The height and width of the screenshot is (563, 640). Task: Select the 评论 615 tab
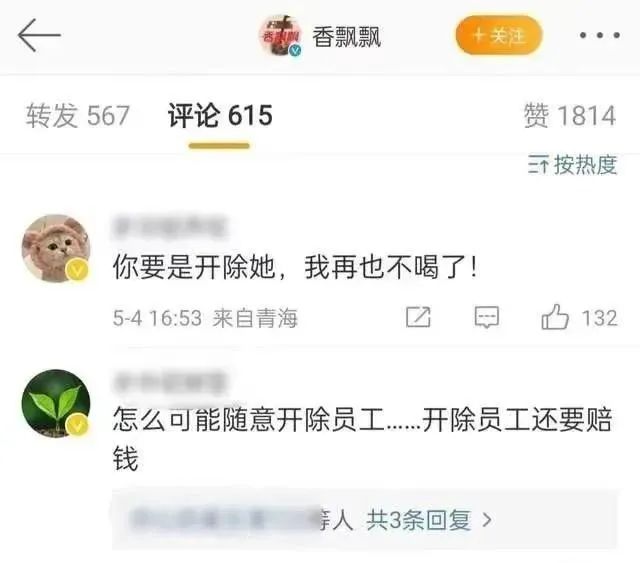(x=220, y=116)
